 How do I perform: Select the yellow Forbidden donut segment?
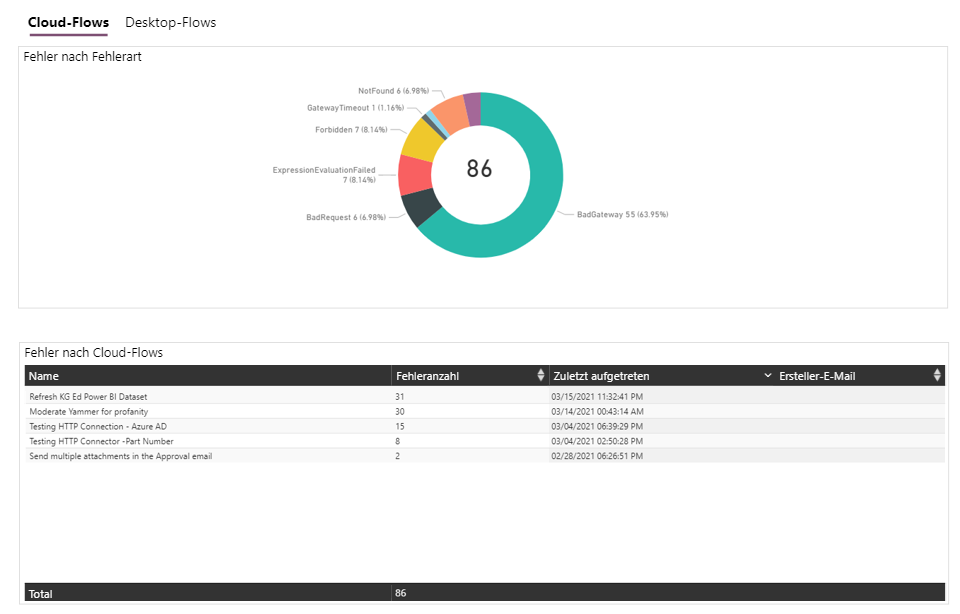pos(417,142)
